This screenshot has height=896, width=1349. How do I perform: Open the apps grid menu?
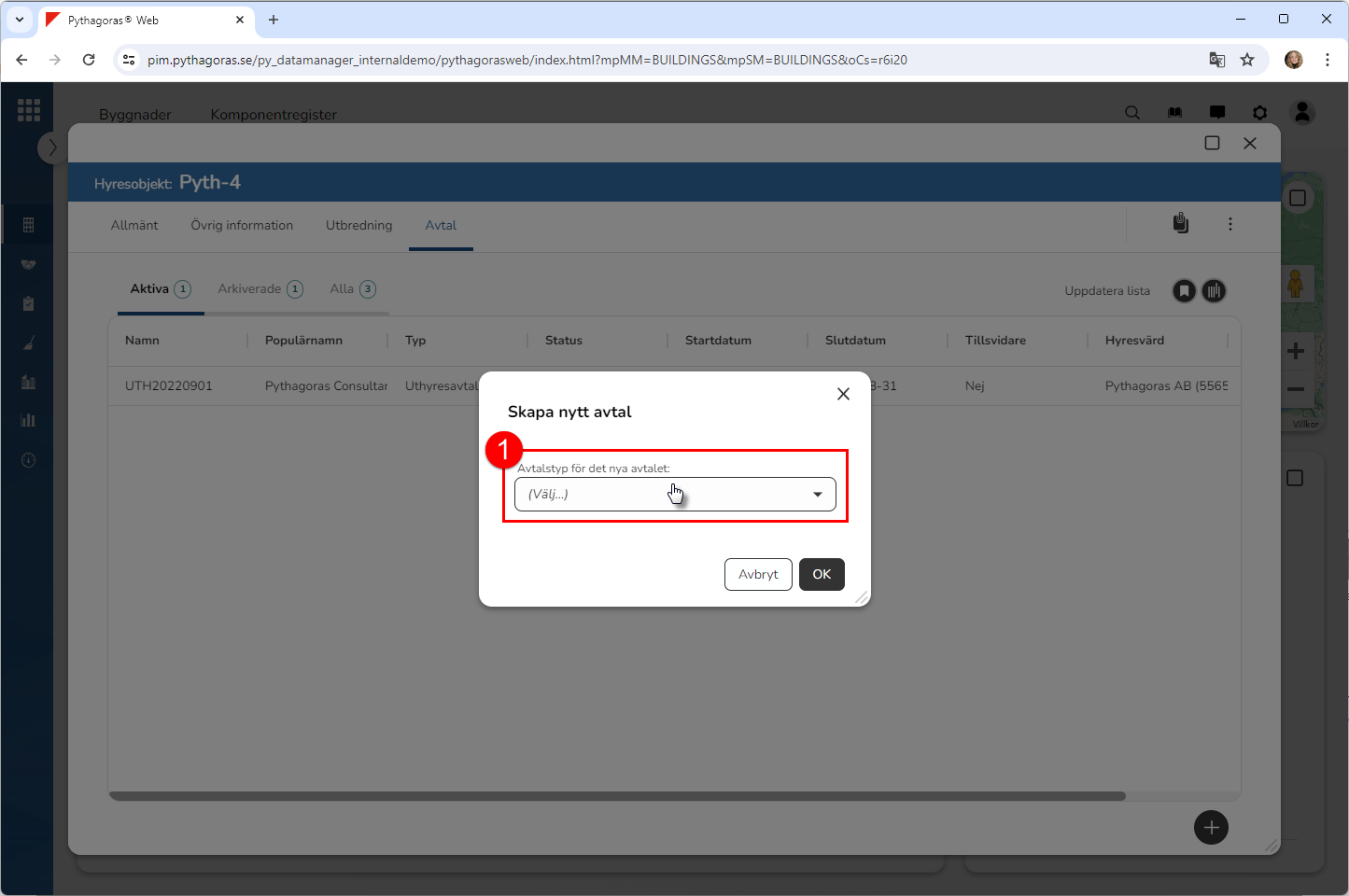pos(29,110)
